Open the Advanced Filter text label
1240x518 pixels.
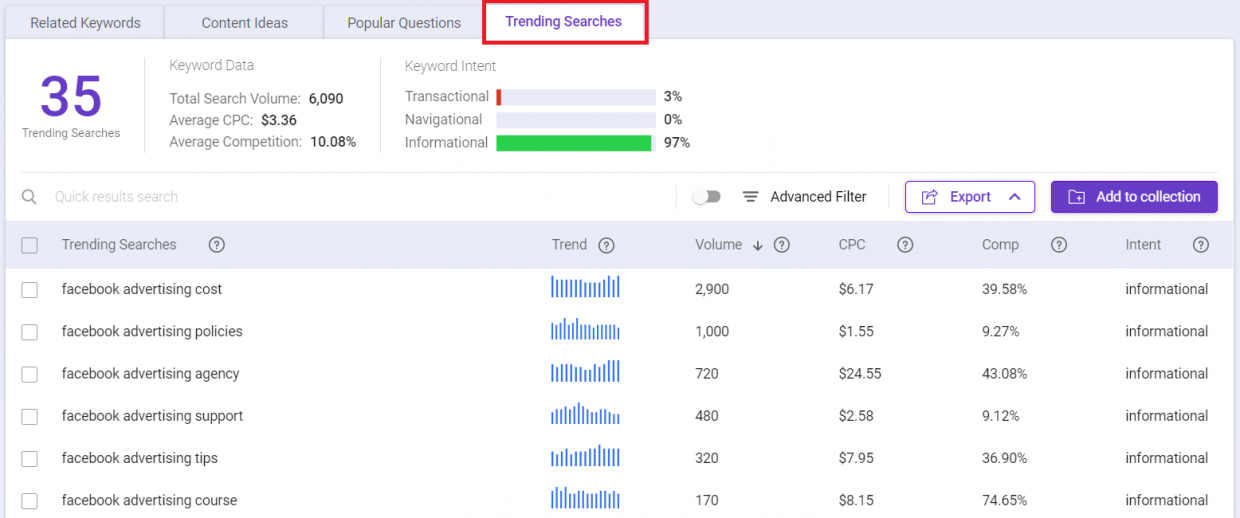click(x=818, y=197)
